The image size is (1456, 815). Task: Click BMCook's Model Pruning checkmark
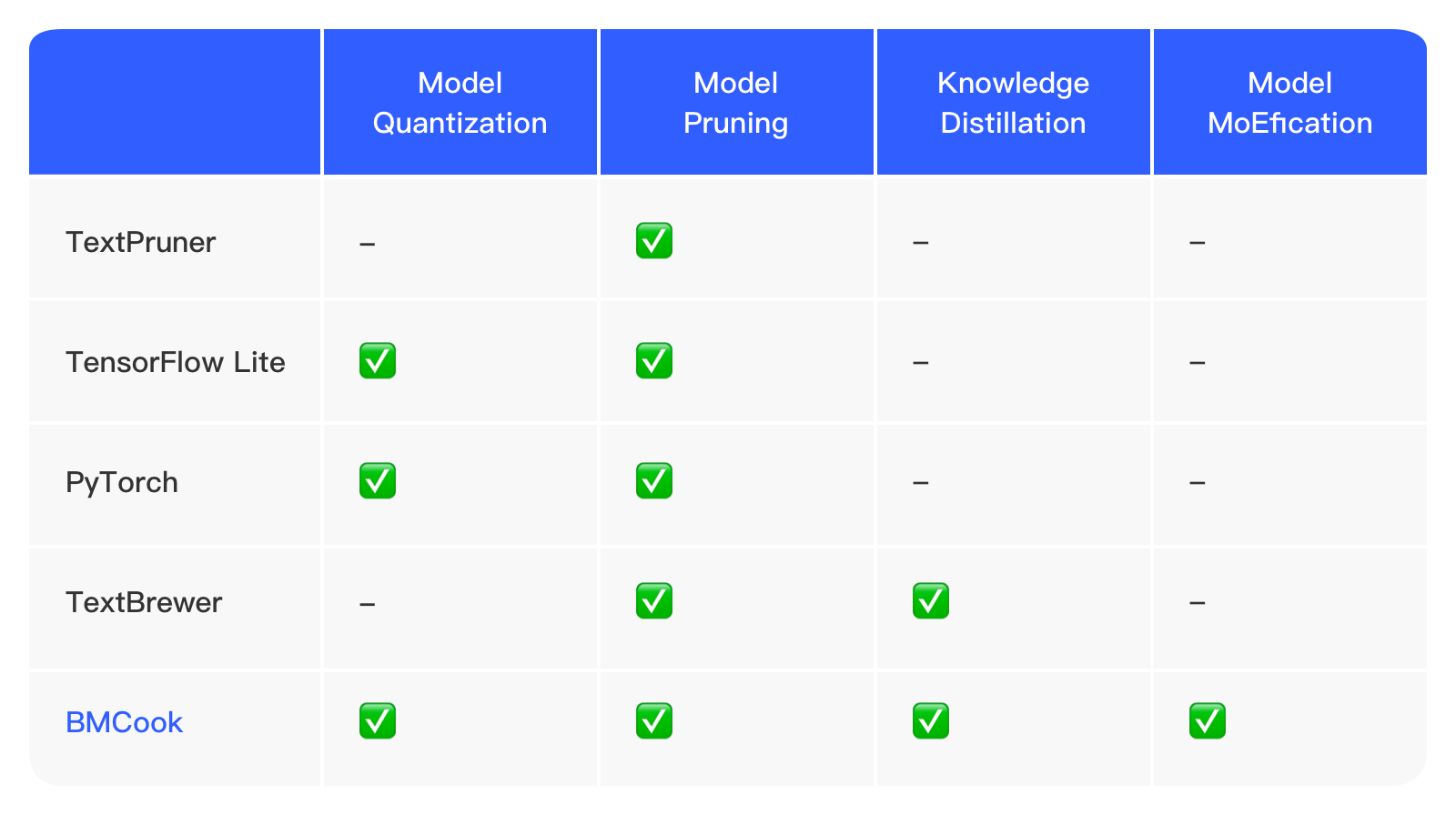[x=654, y=721]
